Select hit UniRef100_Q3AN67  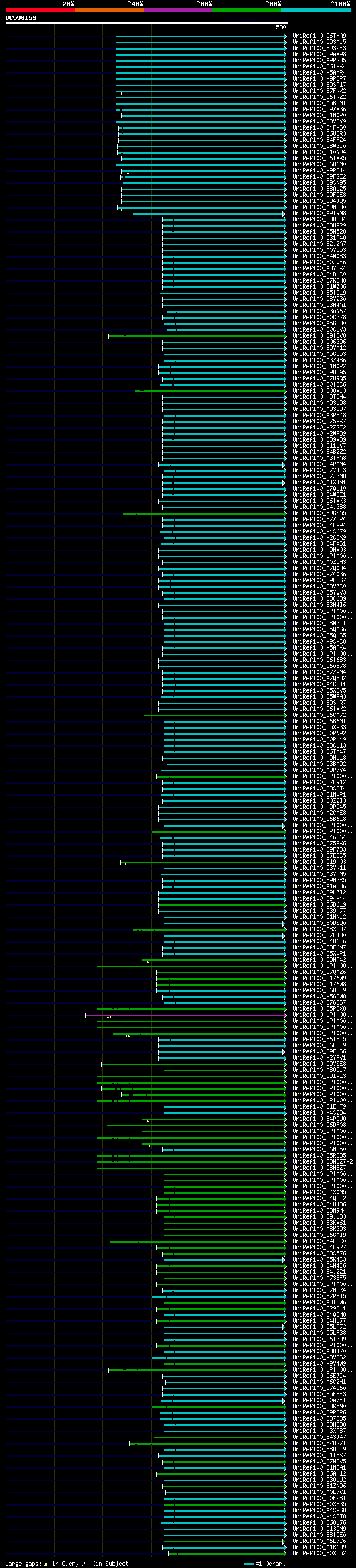click(319, 311)
